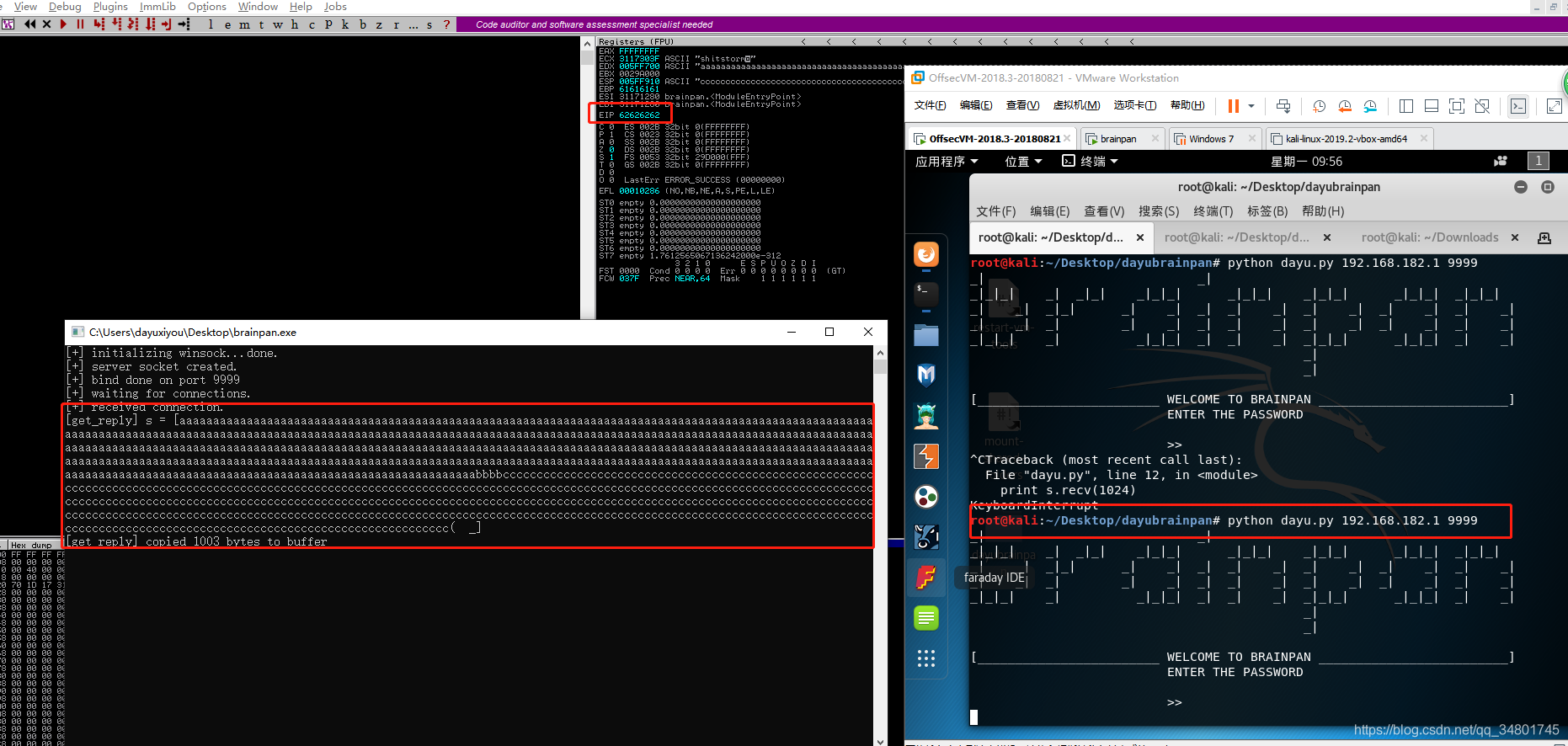Click the new terminal tab icon

coord(1544,238)
